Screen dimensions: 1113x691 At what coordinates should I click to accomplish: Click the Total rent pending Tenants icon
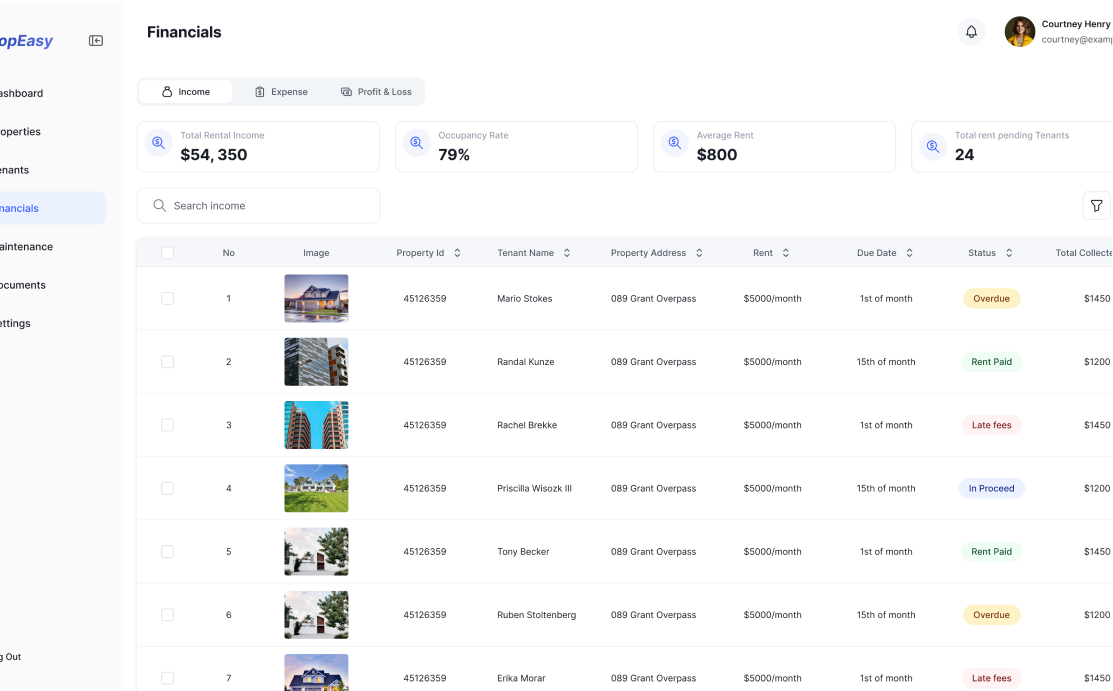pos(933,146)
